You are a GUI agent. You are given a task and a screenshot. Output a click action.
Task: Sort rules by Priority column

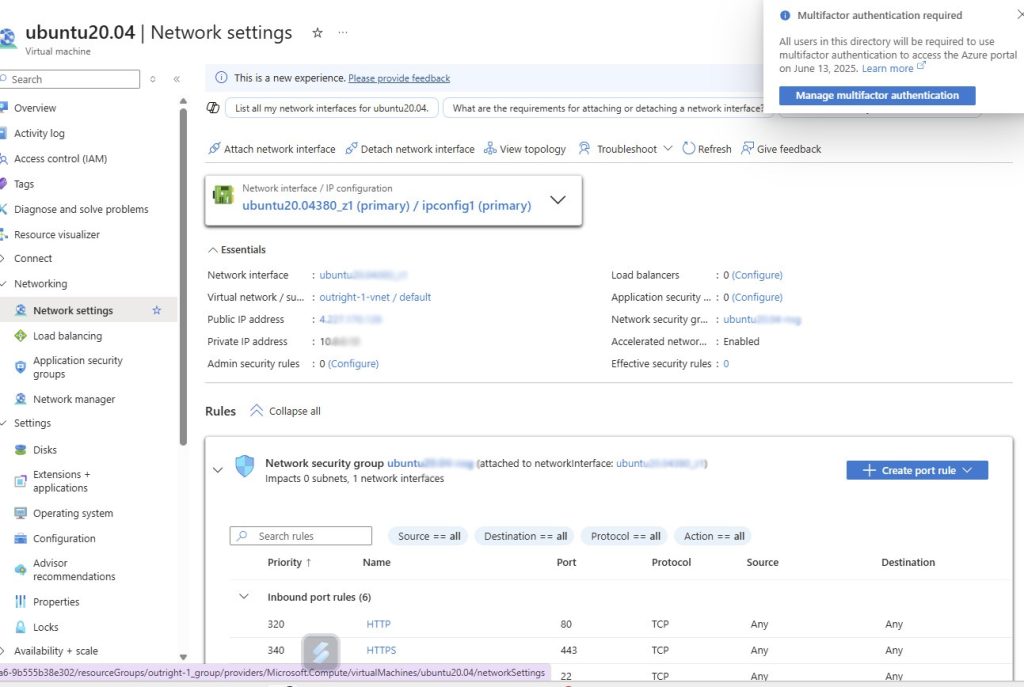(x=289, y=562)
